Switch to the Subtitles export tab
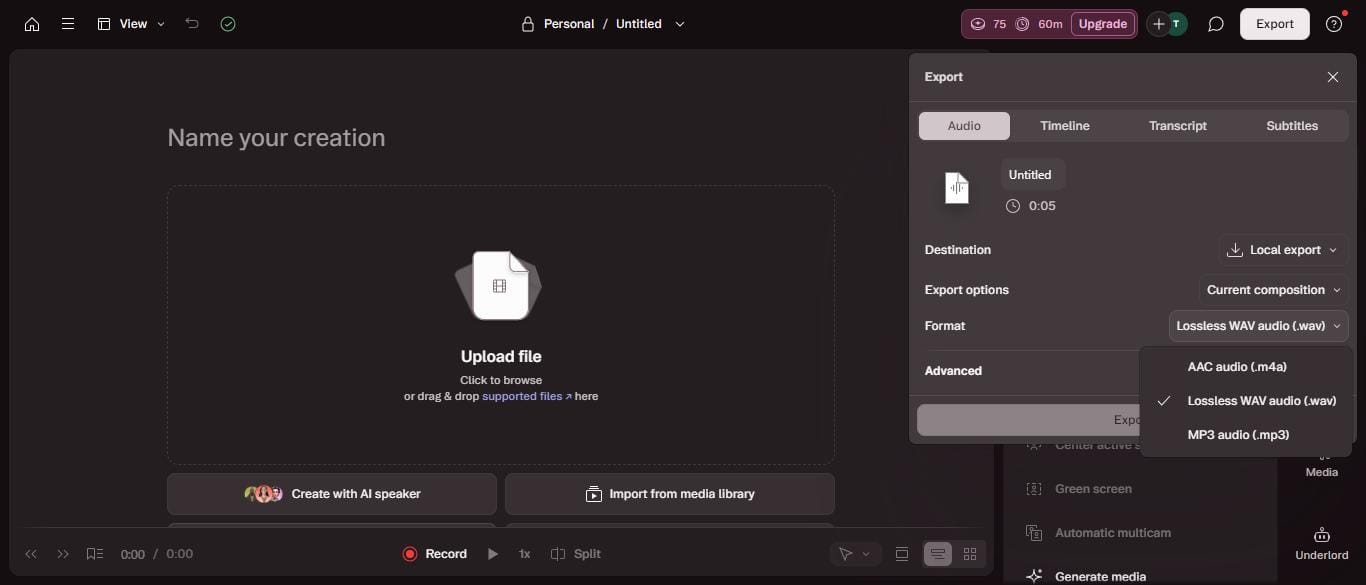The height and width of the screenshot is (585, 1366). (1292, 126)
